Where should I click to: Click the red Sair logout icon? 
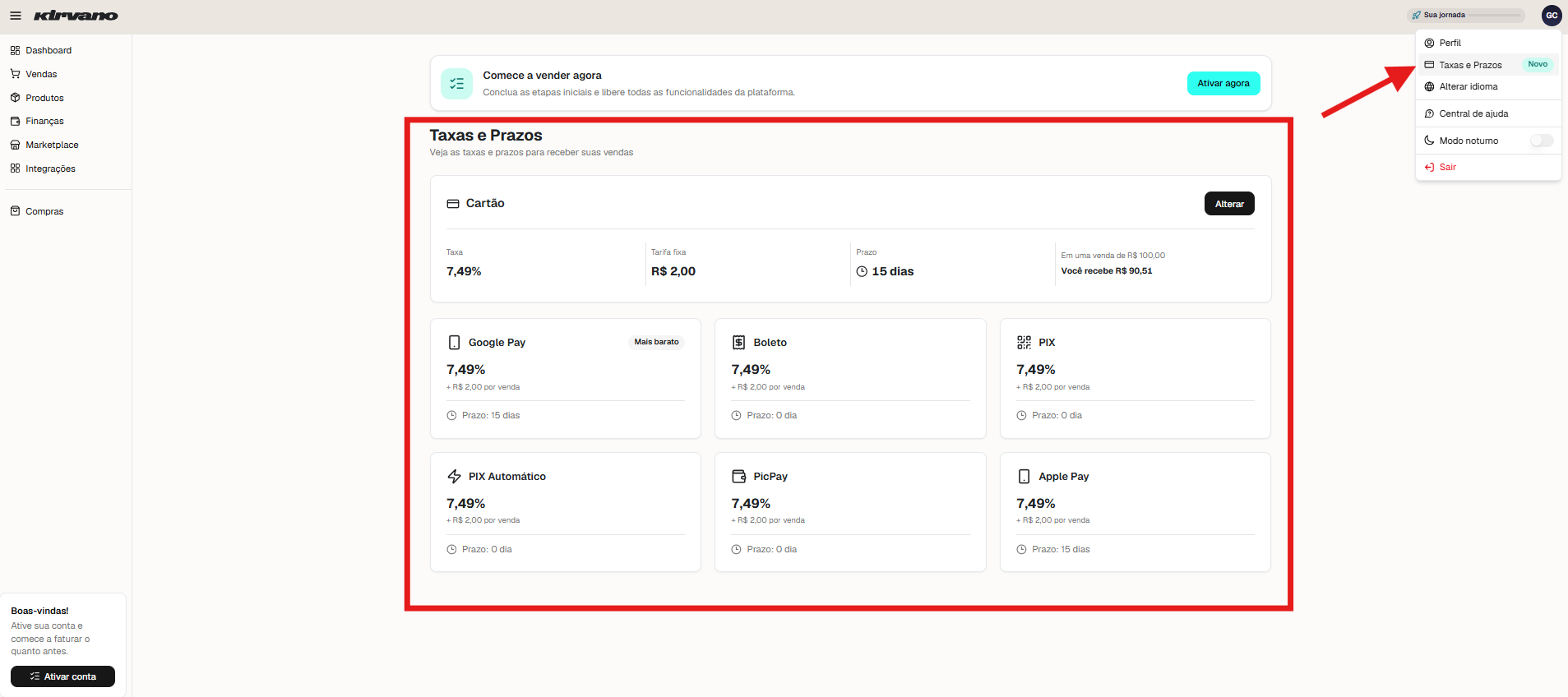point(1430,167)
